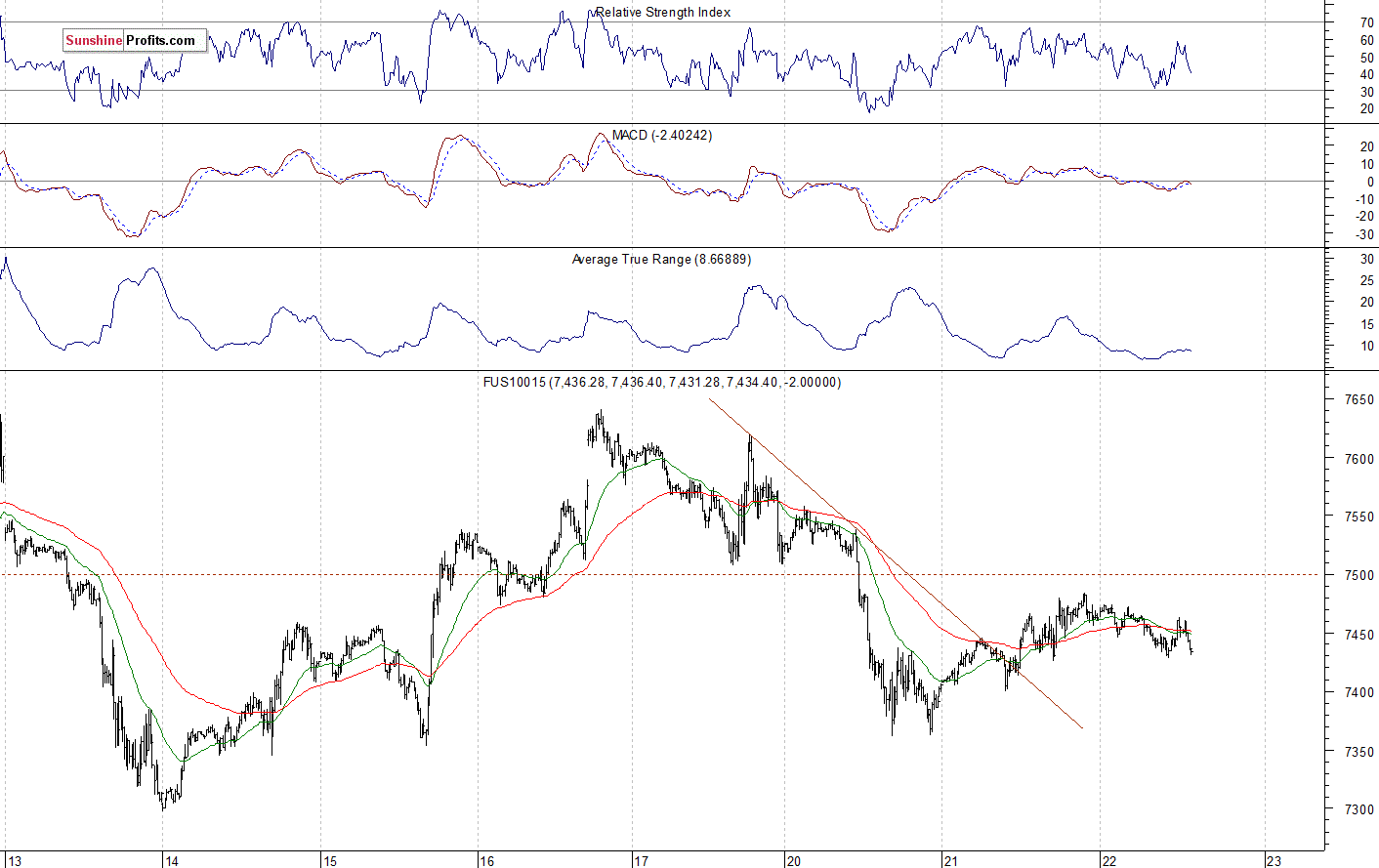The image size is (1379, 868).
Task: Click the MACD 0 axis label
Action: 1370,182
